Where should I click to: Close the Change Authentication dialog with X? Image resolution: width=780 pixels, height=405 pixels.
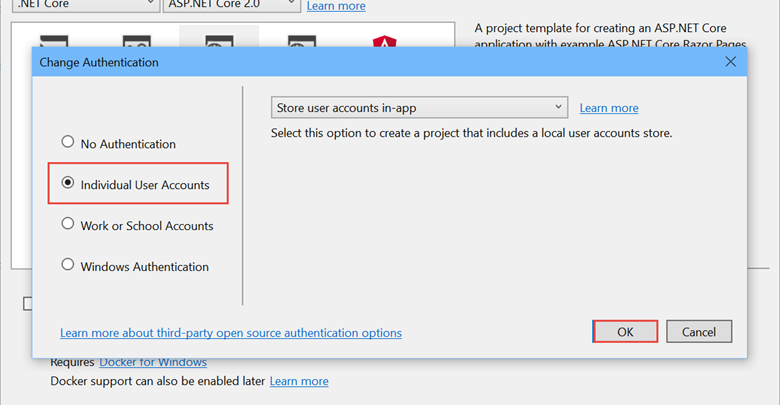[x=730, y=62]
